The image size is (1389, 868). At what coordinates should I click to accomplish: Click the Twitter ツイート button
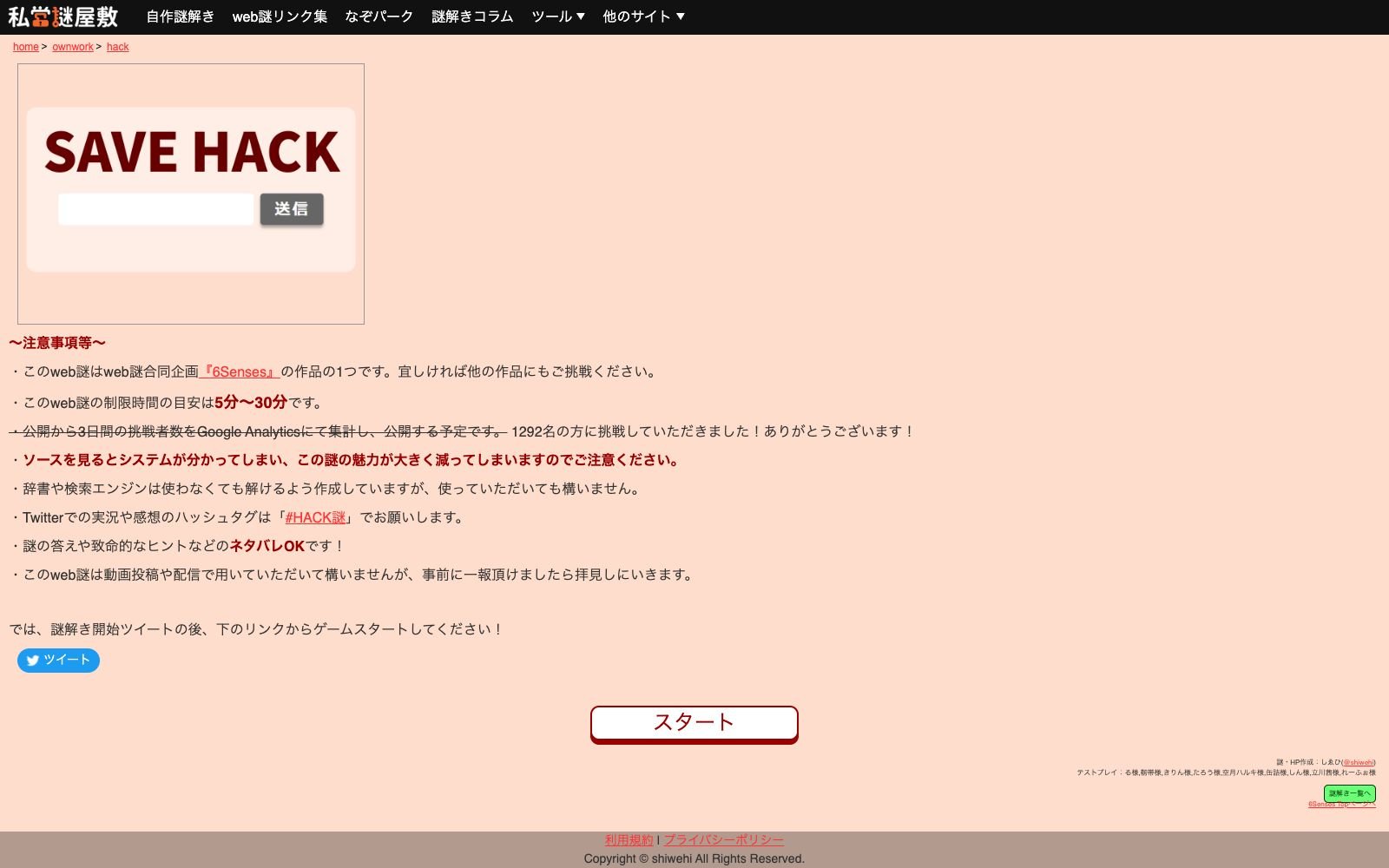pyautogui.click(x=58, y=661)
